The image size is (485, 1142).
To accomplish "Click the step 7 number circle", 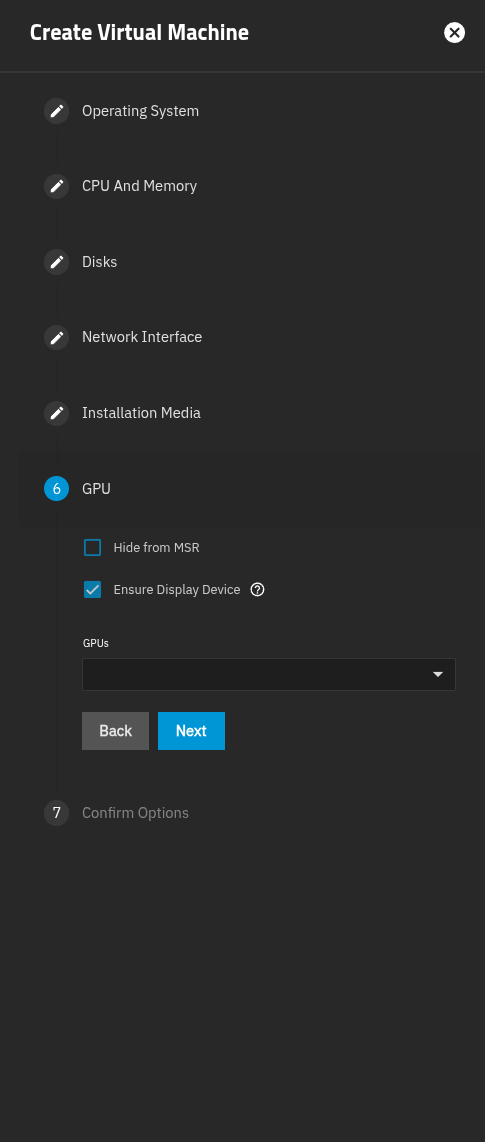I will (x=57, y=813).
